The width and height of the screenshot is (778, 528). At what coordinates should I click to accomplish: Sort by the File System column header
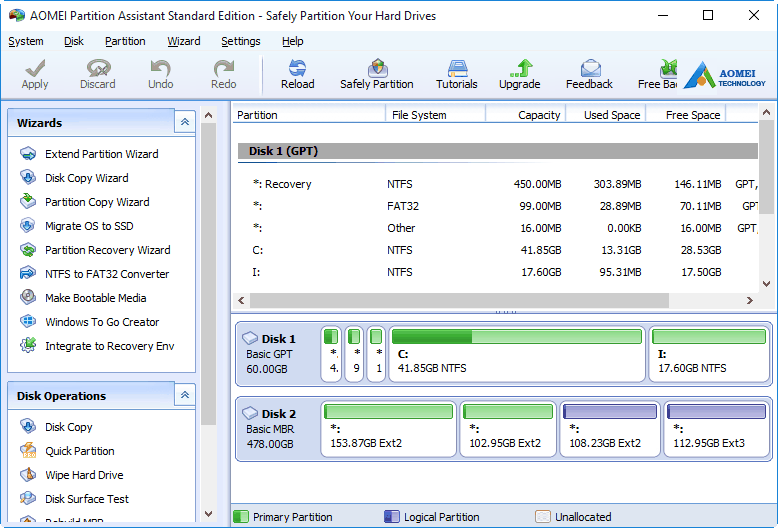point(435,115)
